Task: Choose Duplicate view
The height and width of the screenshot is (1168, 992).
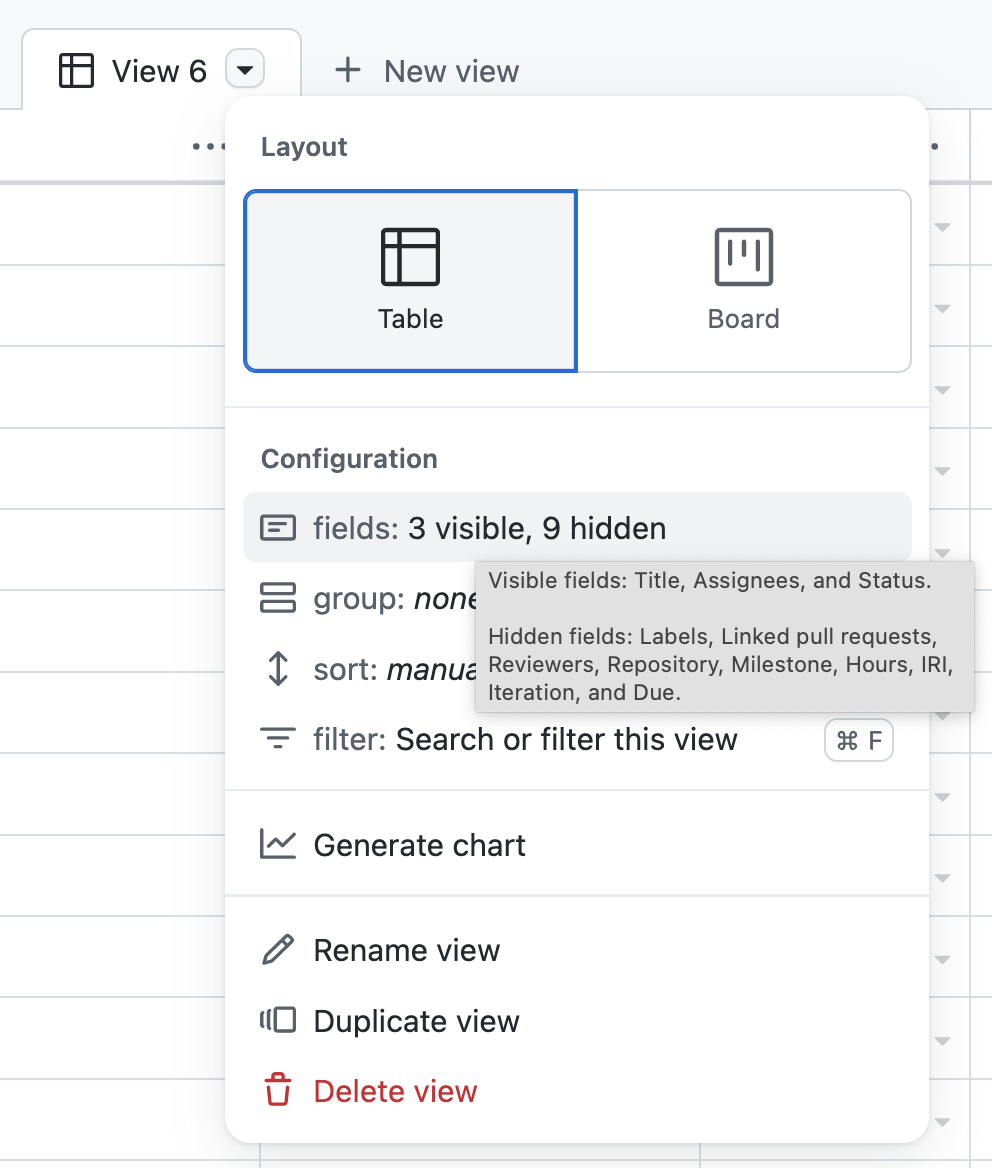Action: 577,1021
